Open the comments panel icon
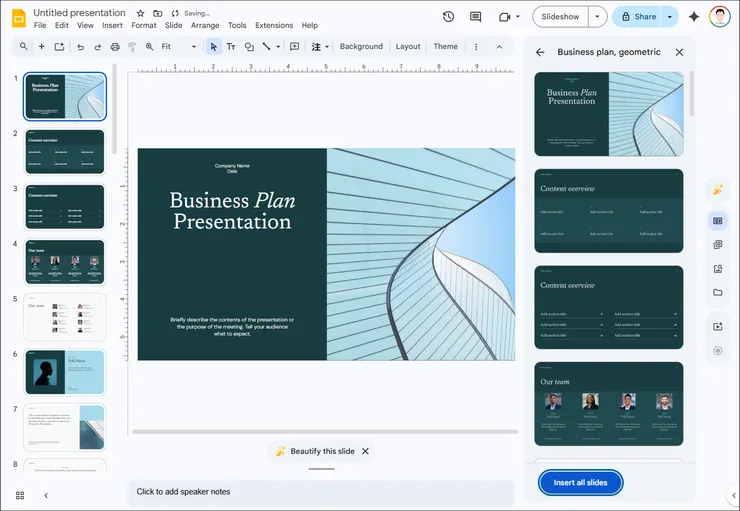Viewport: 740px width, 511px height. 475,17
